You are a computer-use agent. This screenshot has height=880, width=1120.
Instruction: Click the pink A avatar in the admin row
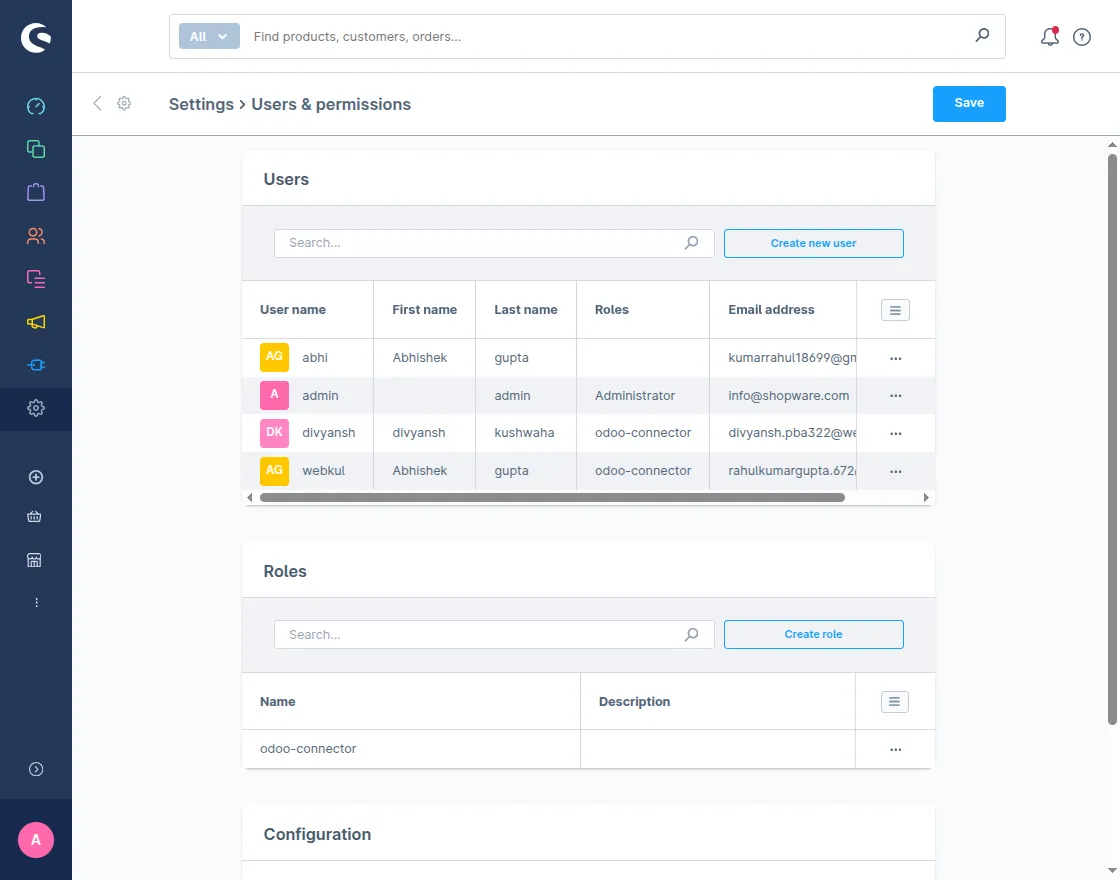[x=274, y=395]
